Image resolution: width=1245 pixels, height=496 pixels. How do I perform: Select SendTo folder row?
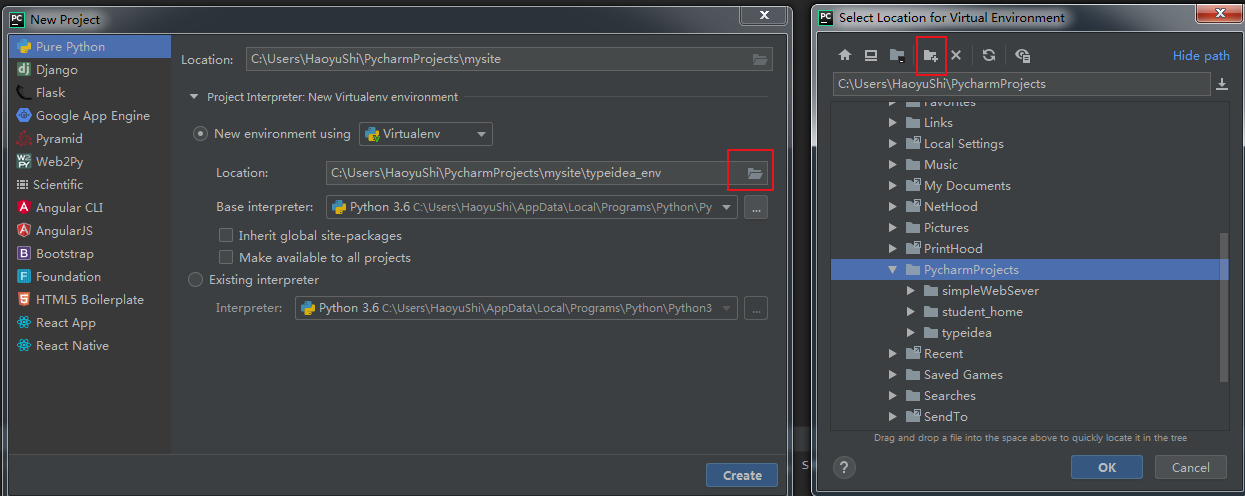pos(1025,417)
